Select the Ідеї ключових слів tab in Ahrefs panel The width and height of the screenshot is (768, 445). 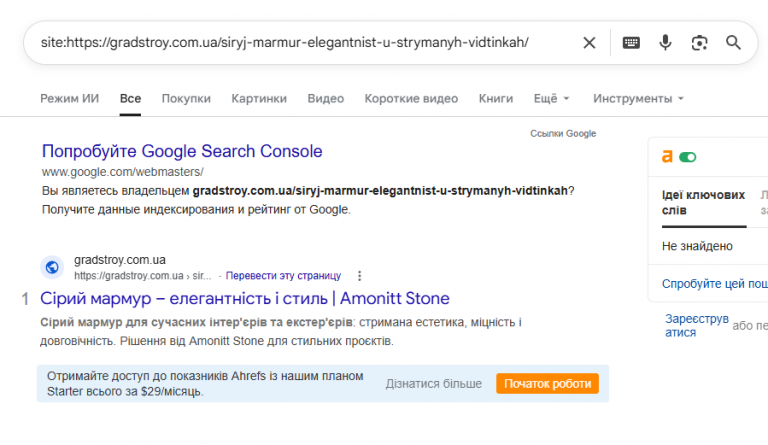[703, 203]
